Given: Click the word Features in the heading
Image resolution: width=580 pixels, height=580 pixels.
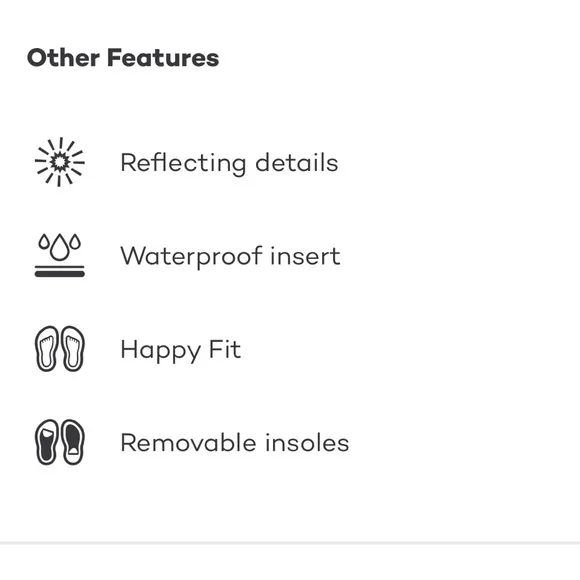Looking at the screenshot, I should point(163,58).
